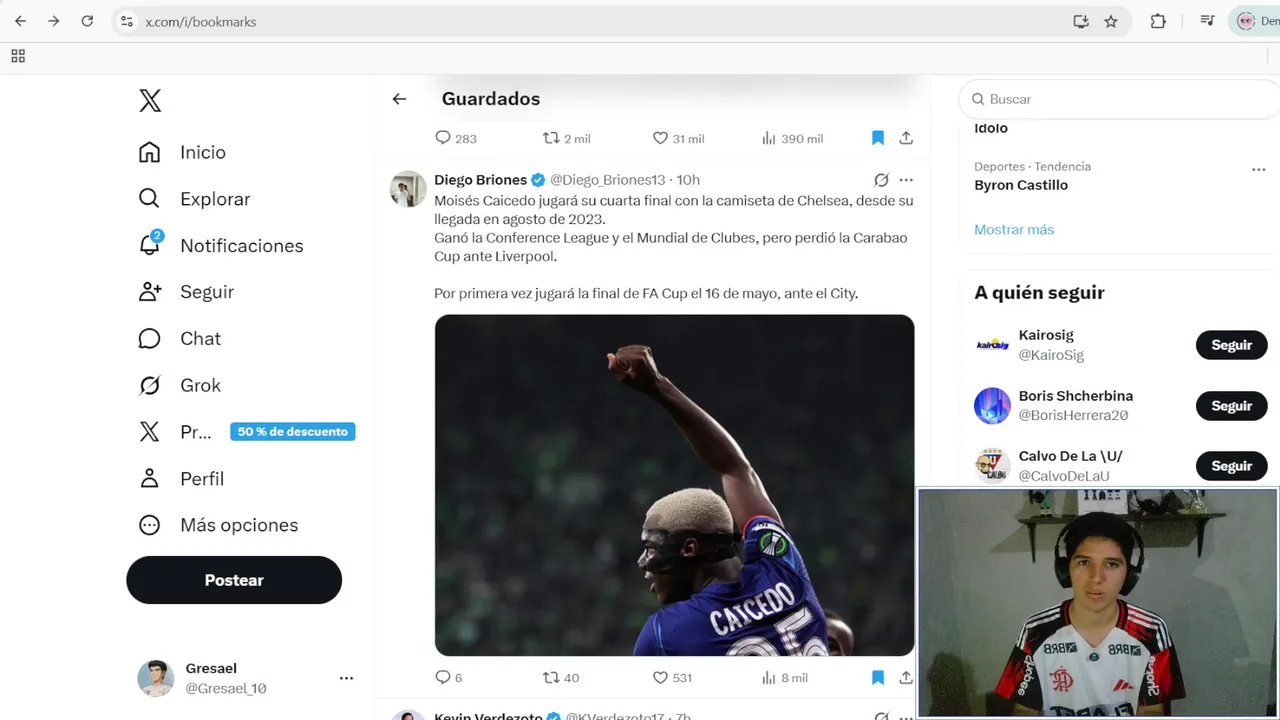Click the Postear button
This screenshot has width=1280, height=720.
(234, 580)
